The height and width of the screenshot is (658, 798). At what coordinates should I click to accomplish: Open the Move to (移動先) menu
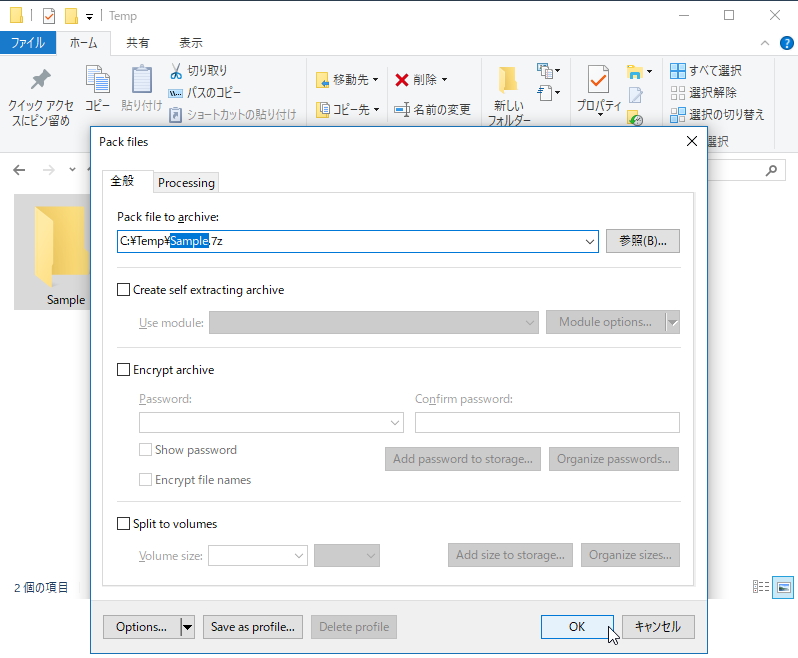tap(347, 79)
